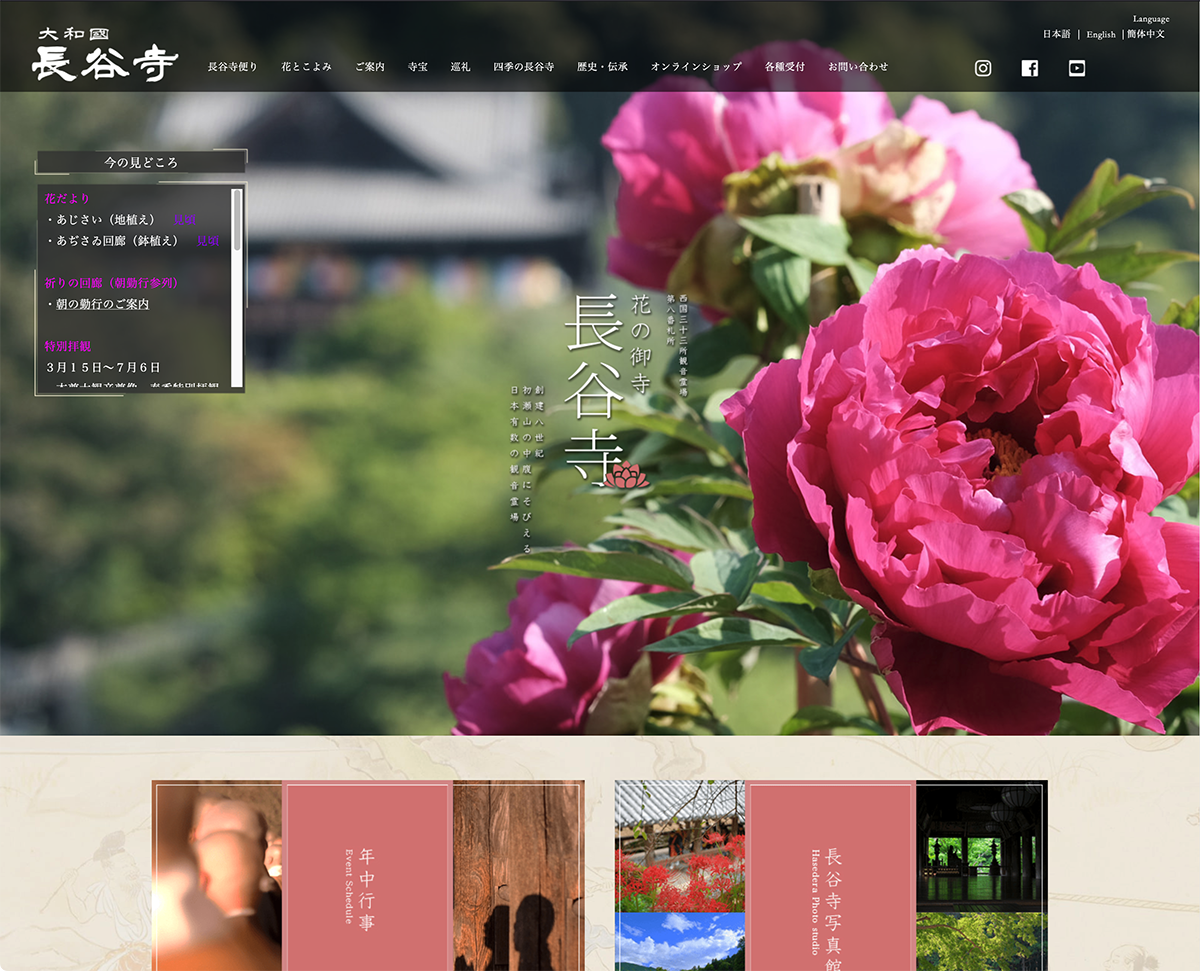Open the 花とこよみ menu item

click(x=306, y=67)
